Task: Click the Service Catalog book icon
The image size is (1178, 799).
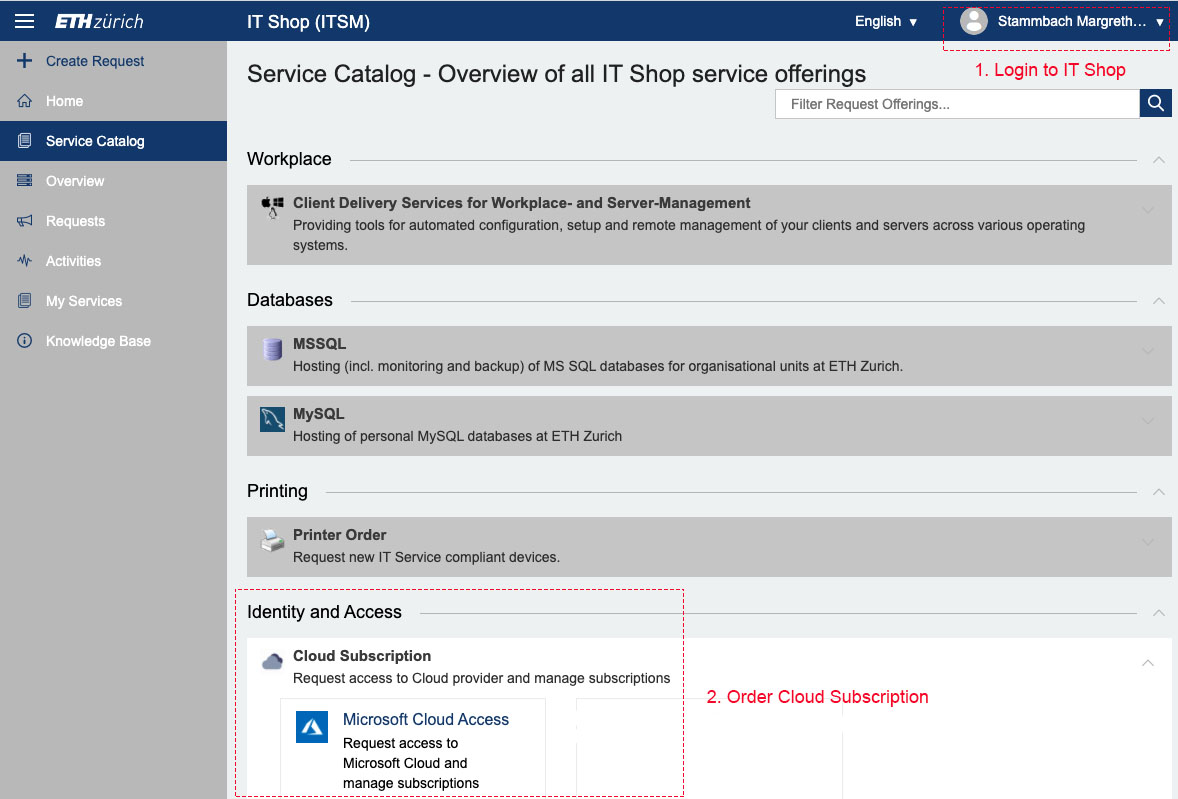Action: (x=24, y=140)
